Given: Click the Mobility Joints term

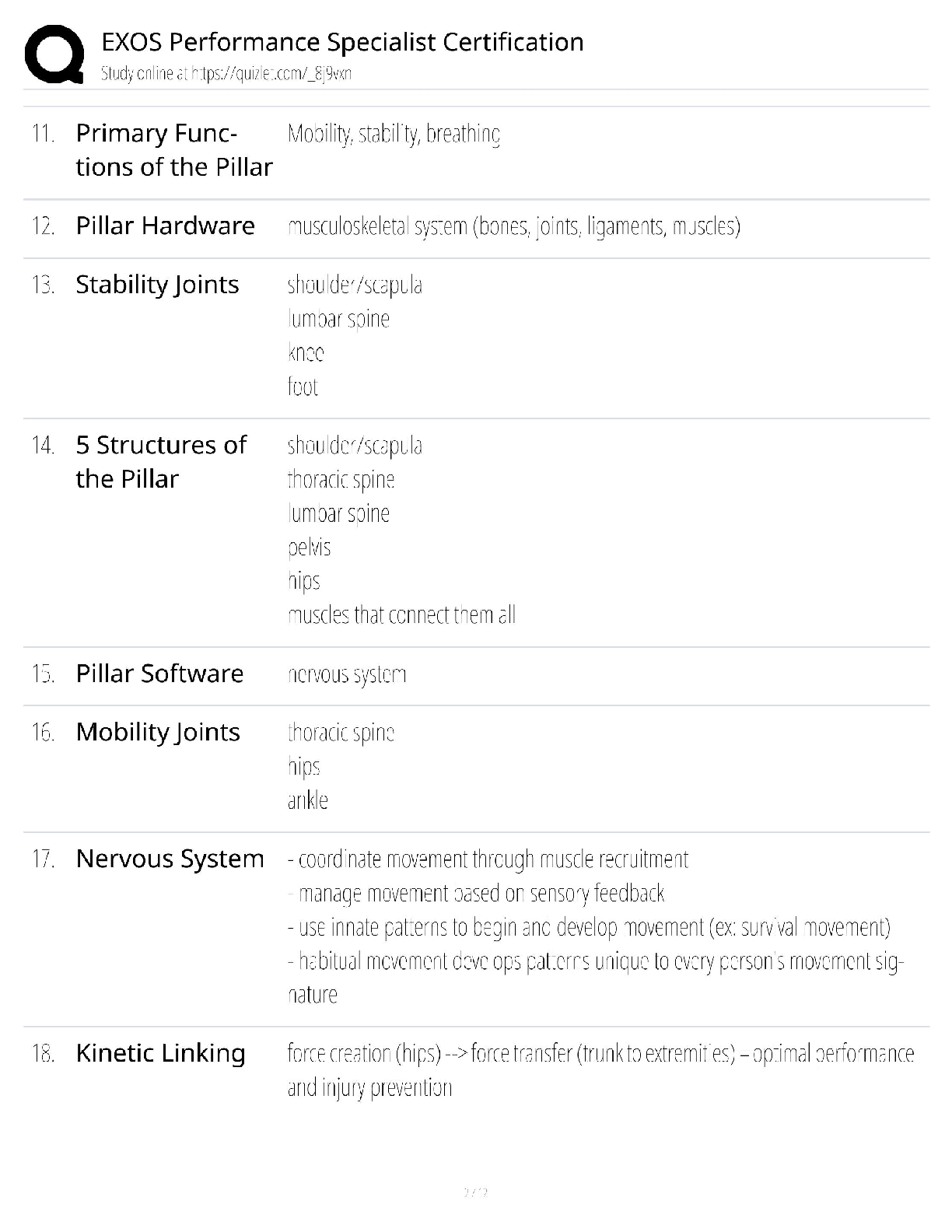Looking at the screenshot, I should (158, 733).
